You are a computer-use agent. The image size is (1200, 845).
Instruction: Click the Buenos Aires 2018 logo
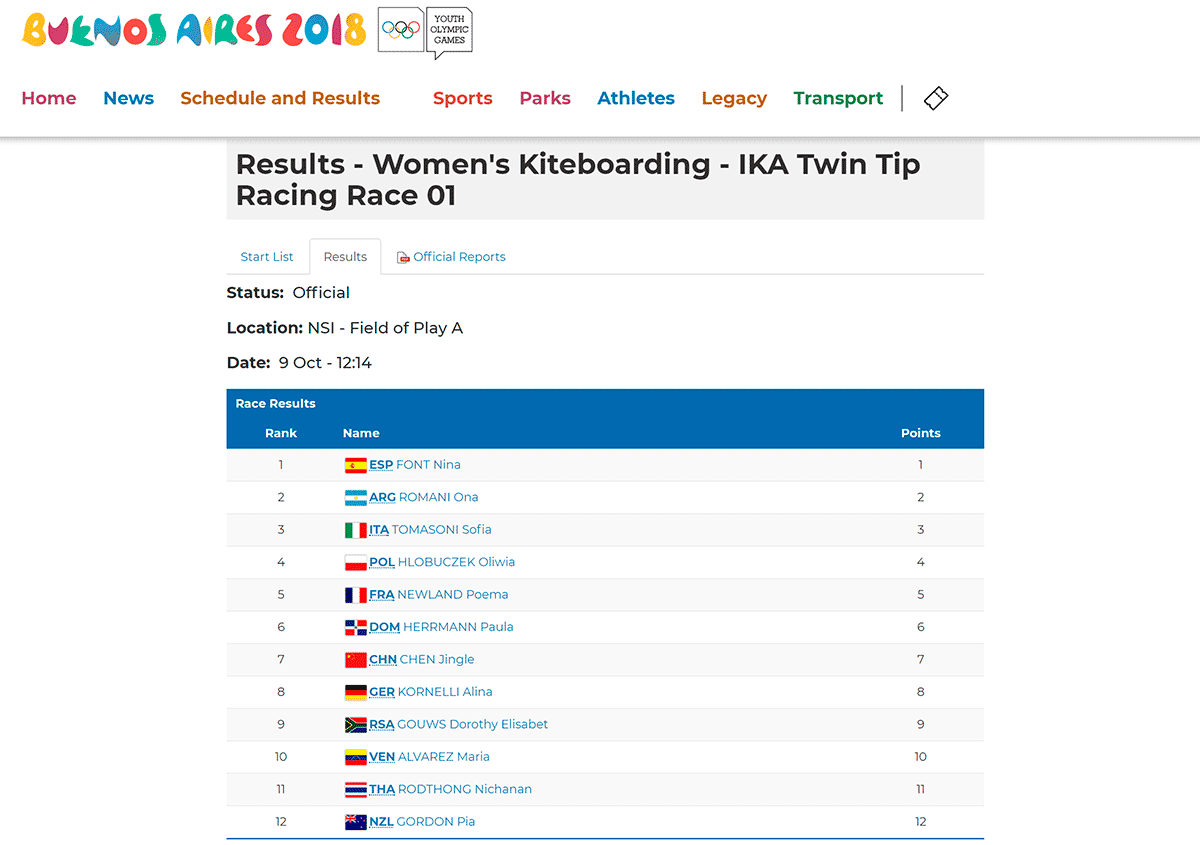tap(194, 31)
